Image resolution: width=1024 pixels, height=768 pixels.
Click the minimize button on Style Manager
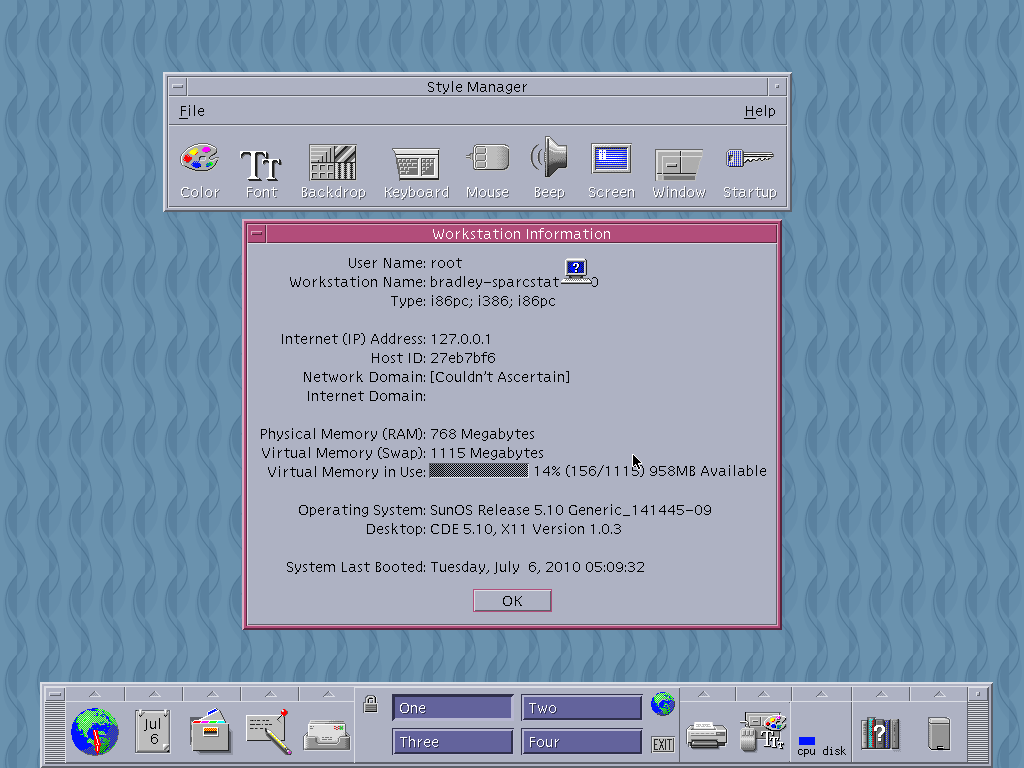777,87
